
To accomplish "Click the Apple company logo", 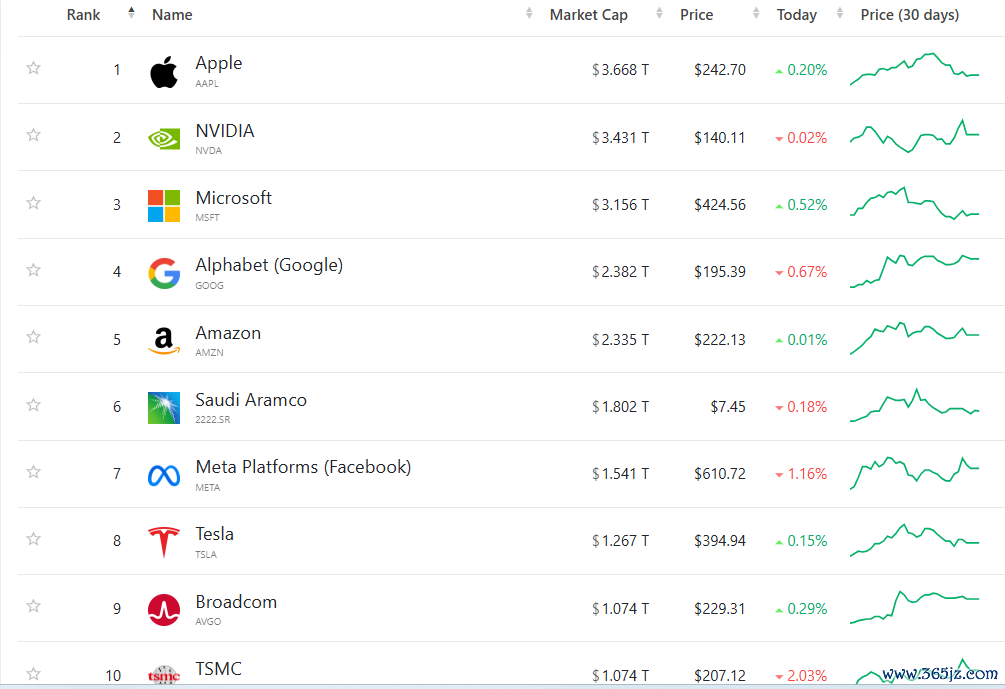I will pyautogui.click(x=164, y=71).
